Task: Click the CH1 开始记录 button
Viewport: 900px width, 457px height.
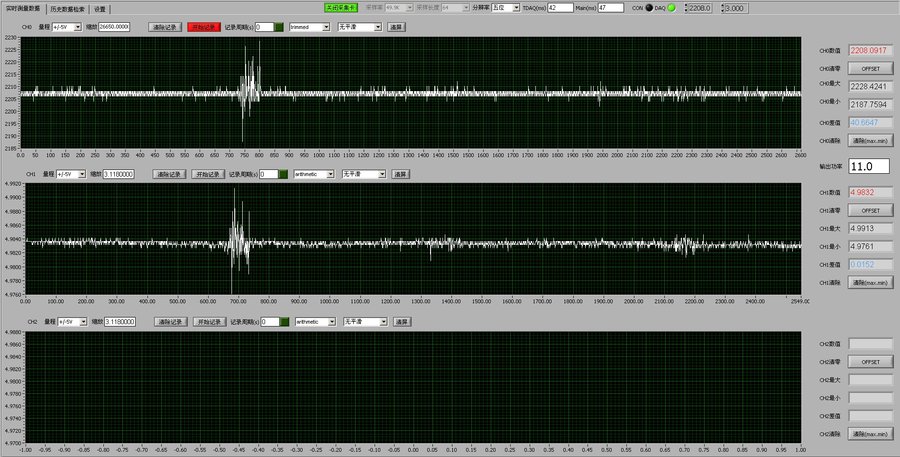Action: pyautogui.click(x=208, y=174)
